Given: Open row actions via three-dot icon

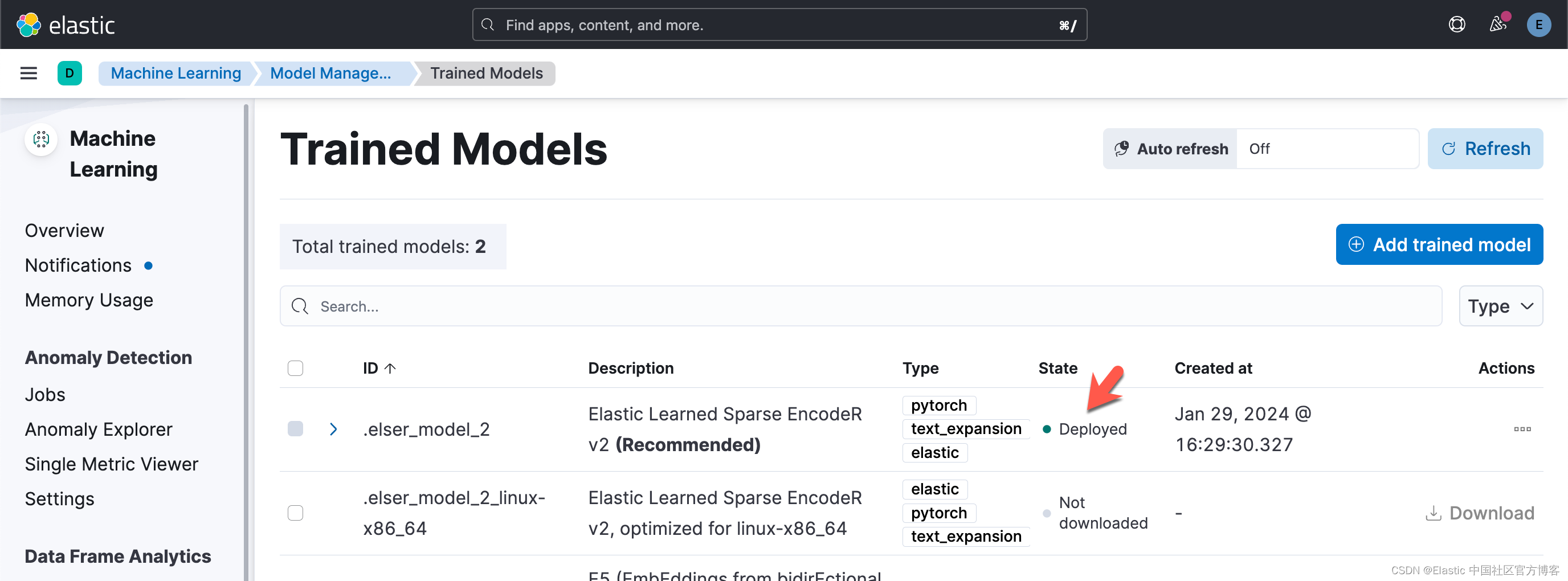Looking at the screenshot, I should (x=1522, y=429).
